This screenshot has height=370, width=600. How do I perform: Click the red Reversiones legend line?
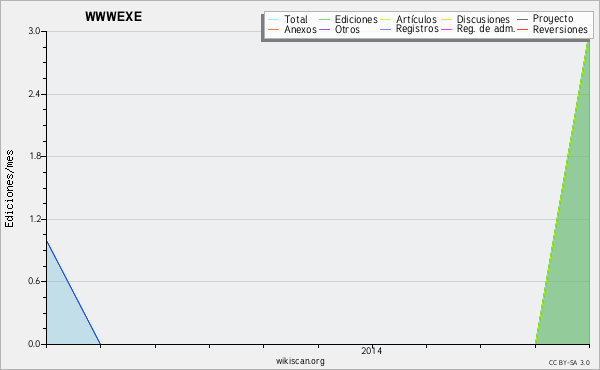click(x=522, y=29)
